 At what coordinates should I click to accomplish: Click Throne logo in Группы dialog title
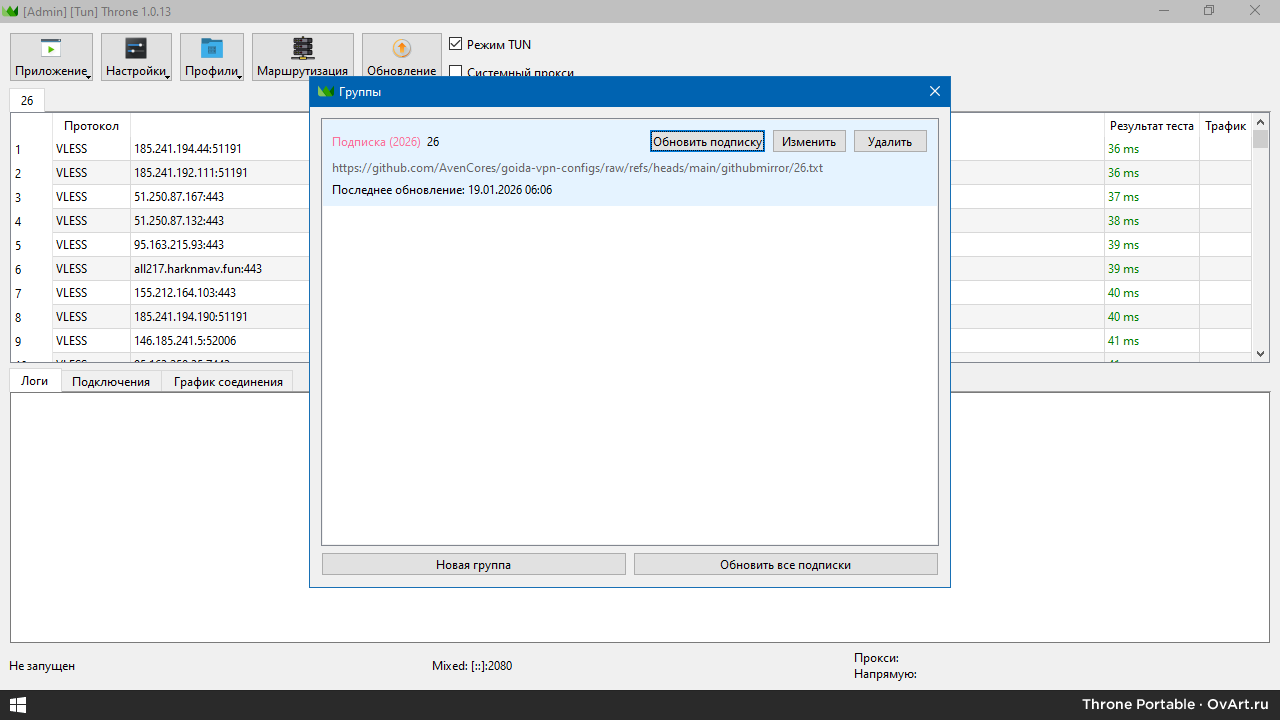[x=325, y=92]
